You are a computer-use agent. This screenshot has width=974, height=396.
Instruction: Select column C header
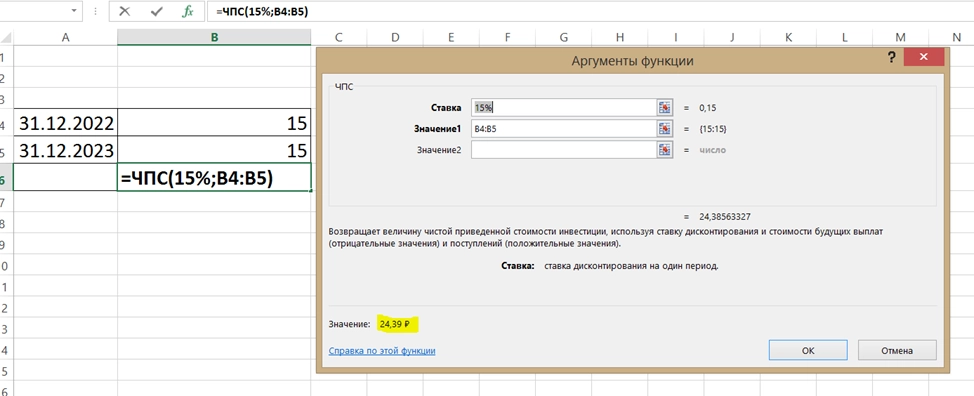pyautogui.click(x=339, y=37)
